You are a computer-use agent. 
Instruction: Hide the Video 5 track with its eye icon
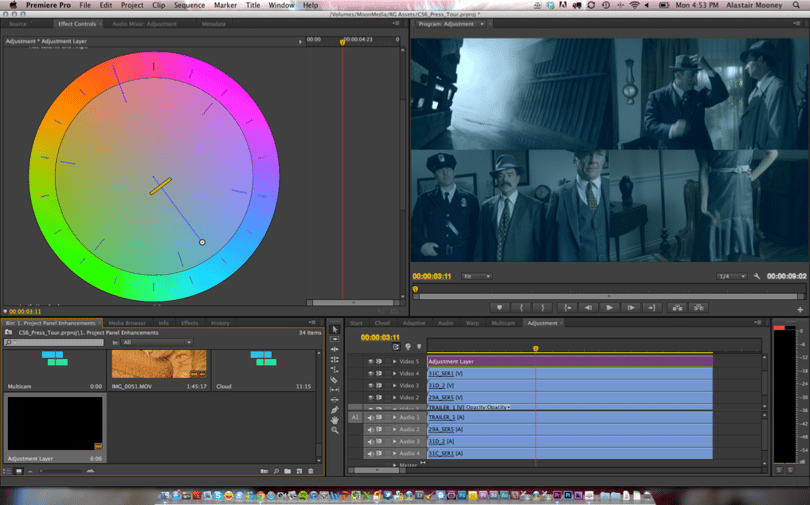point(370,361)
